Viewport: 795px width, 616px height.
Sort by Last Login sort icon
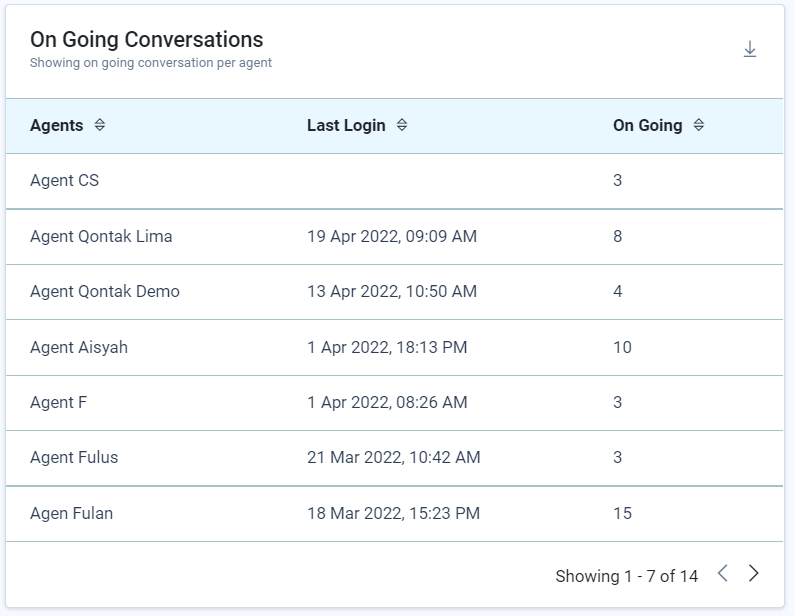click(x=402, y=126)
